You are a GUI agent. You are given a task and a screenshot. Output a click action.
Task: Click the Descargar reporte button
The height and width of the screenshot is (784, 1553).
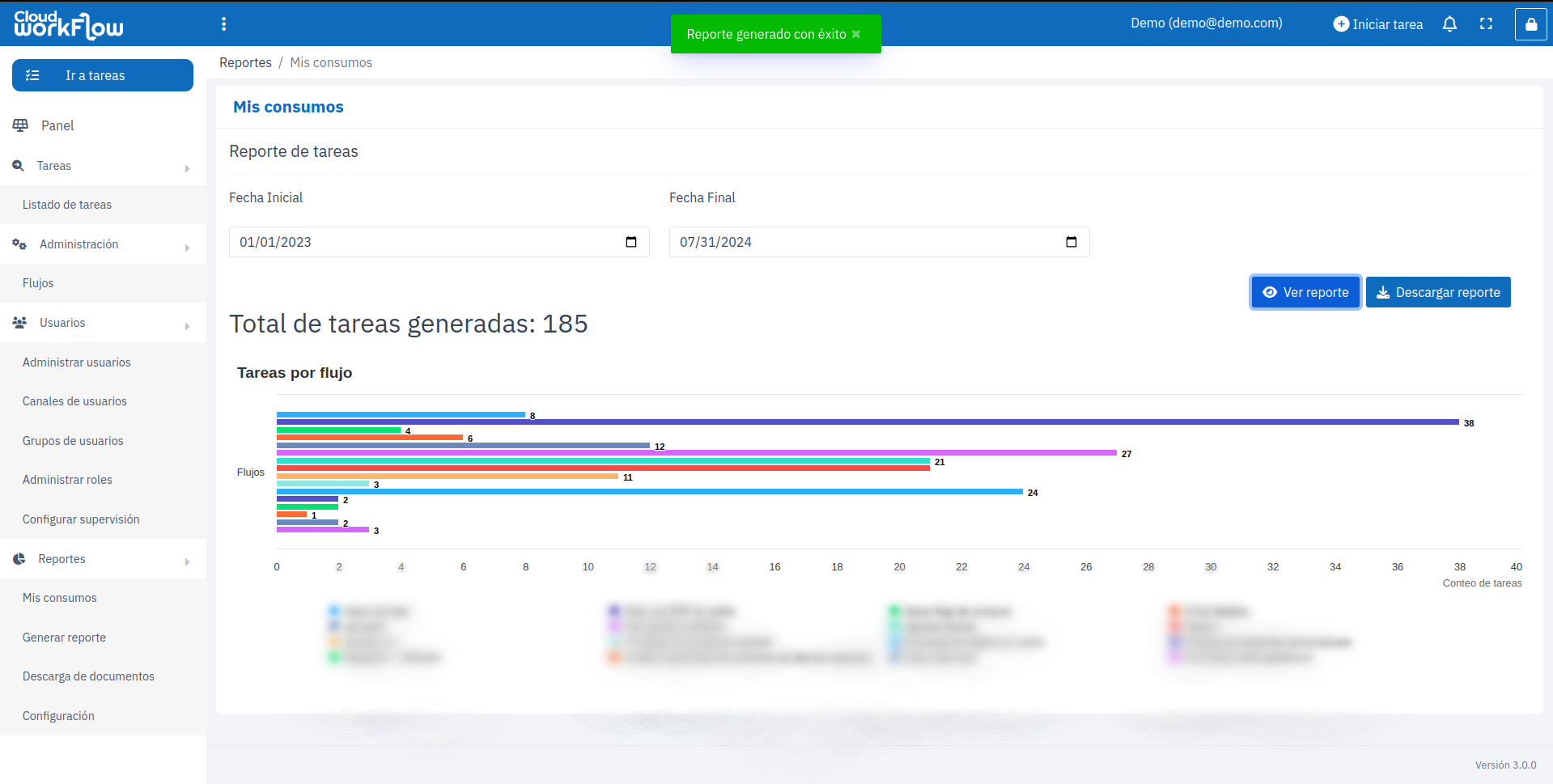click(1438, 292)
